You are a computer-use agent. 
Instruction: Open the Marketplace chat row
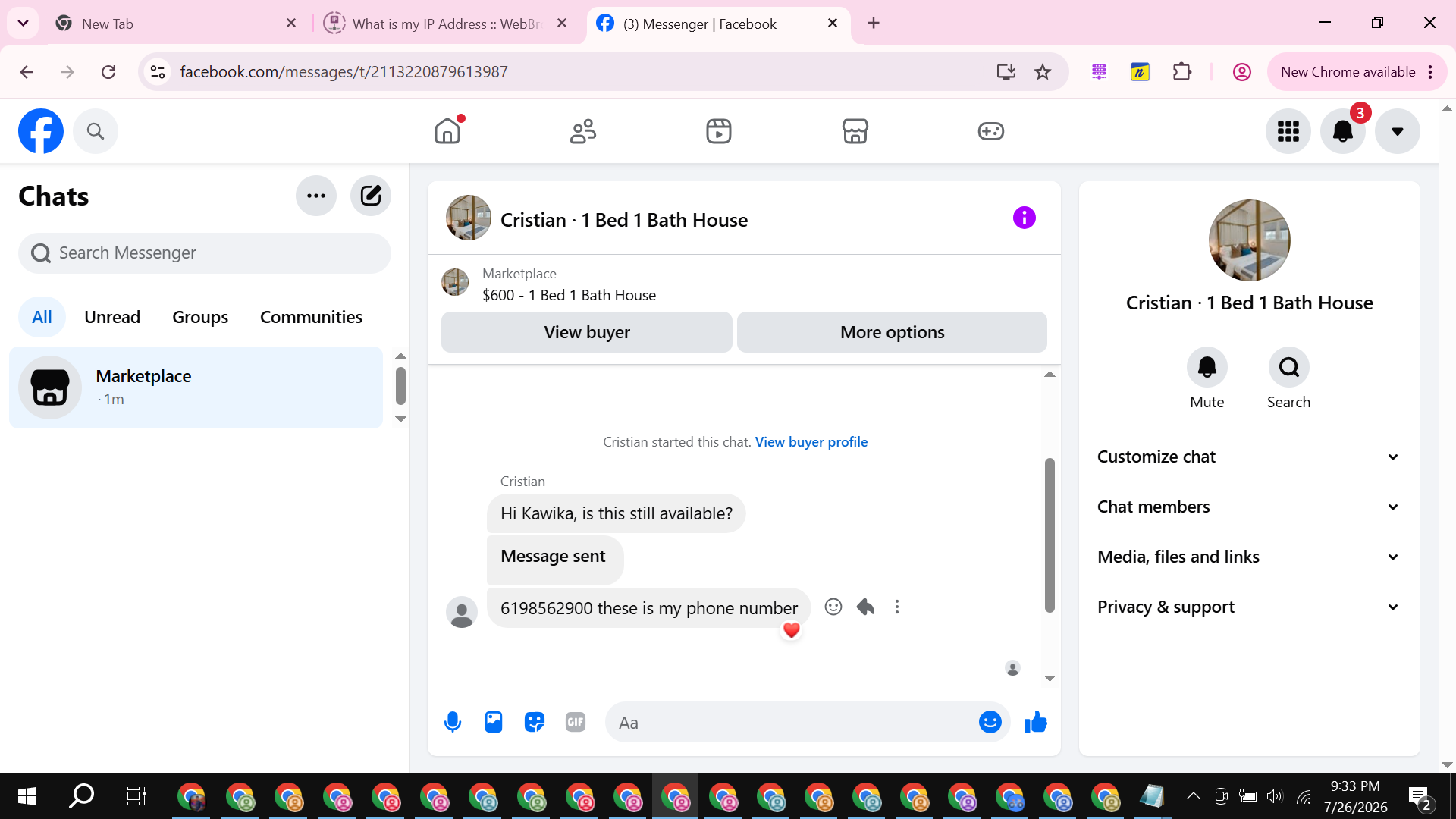pos(196,388)
